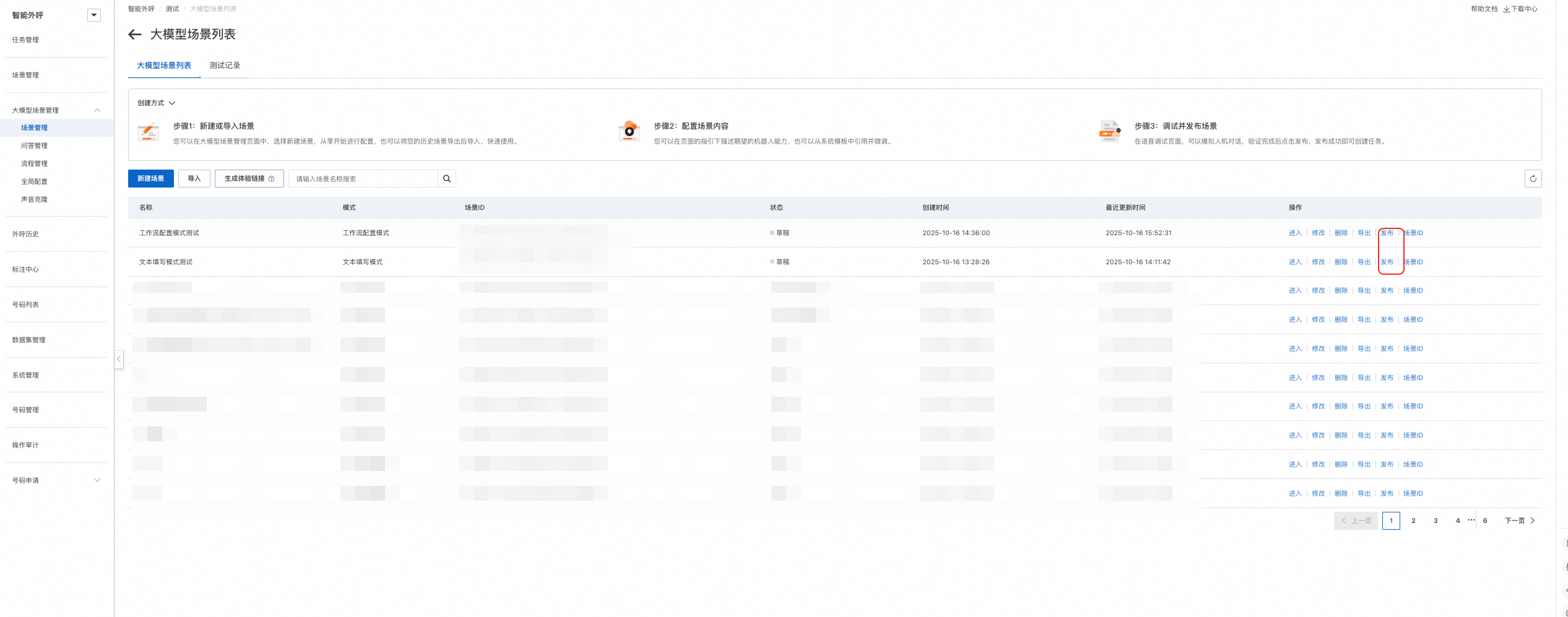Click 导出 for 文本填写模式测试
Screen dimensions: 1568x617
click(1364, 262)
